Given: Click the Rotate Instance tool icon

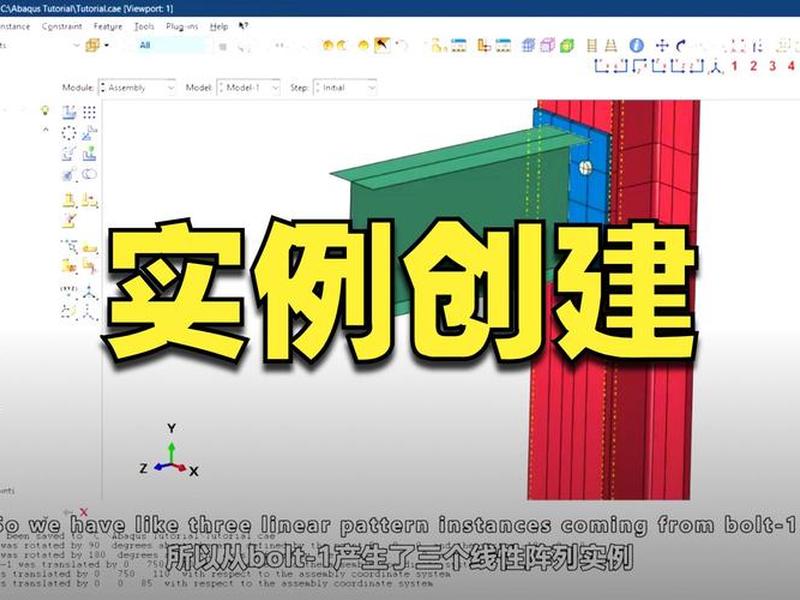Looking at the screenshot, I should (69, 154).
